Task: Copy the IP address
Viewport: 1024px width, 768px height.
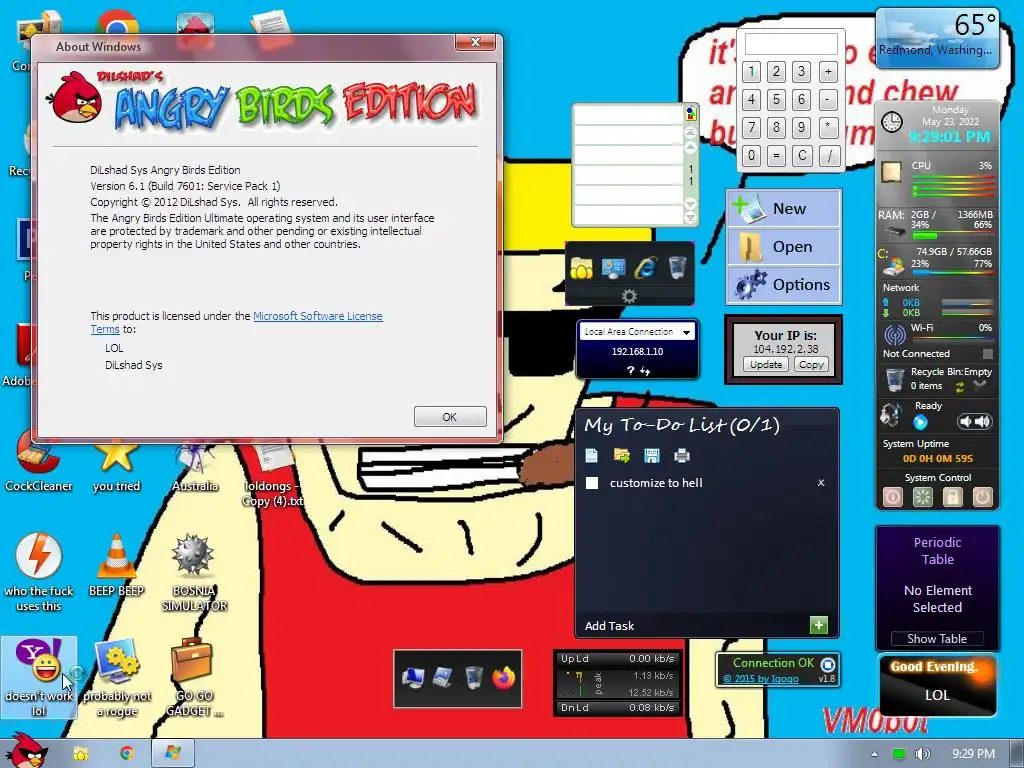Action: tap(811, 364)
